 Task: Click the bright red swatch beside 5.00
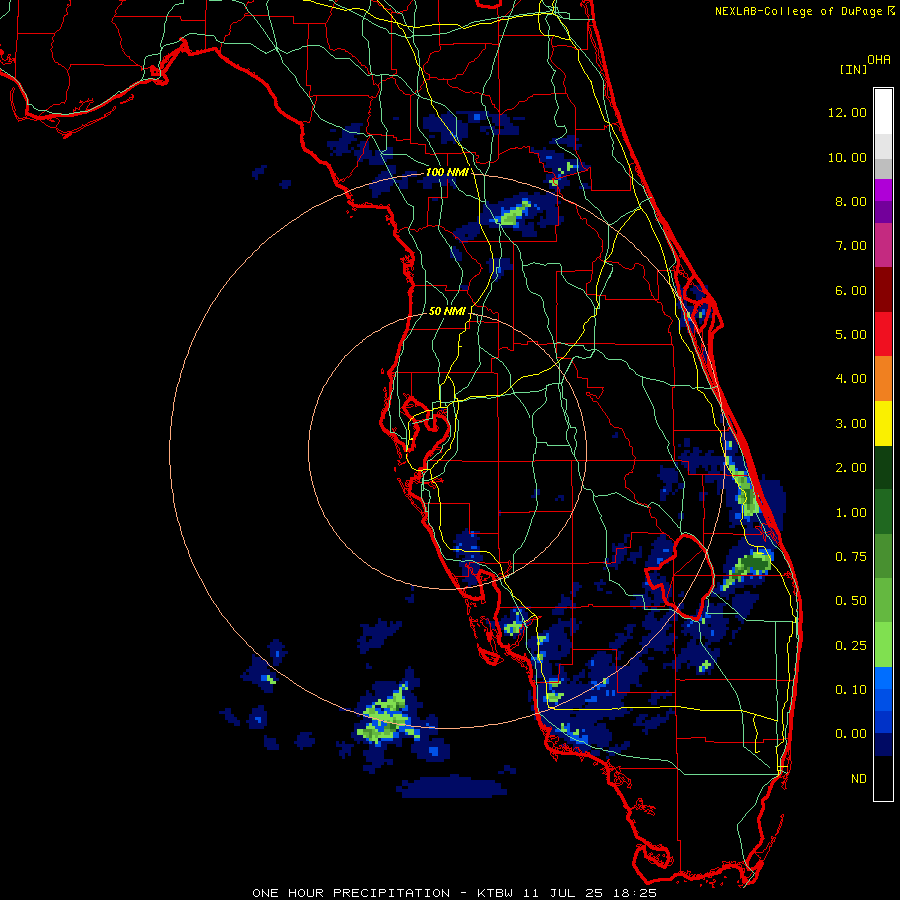(883, 334)
